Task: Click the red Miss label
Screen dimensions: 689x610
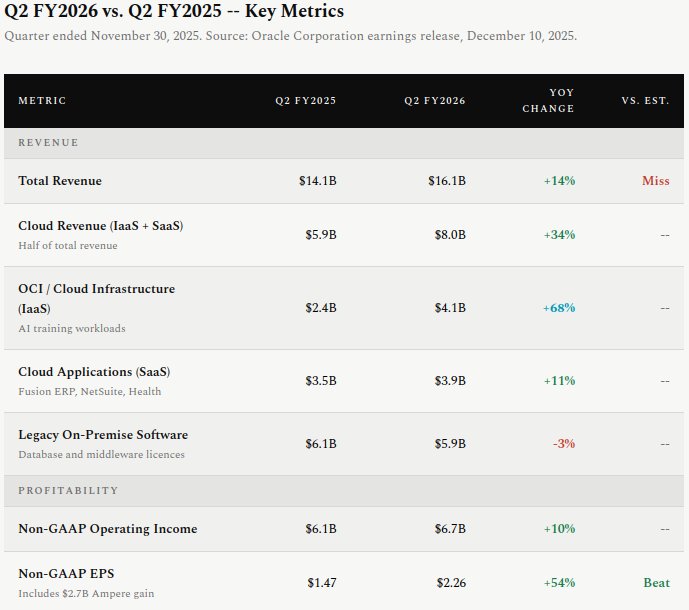Action: [656, 181]
